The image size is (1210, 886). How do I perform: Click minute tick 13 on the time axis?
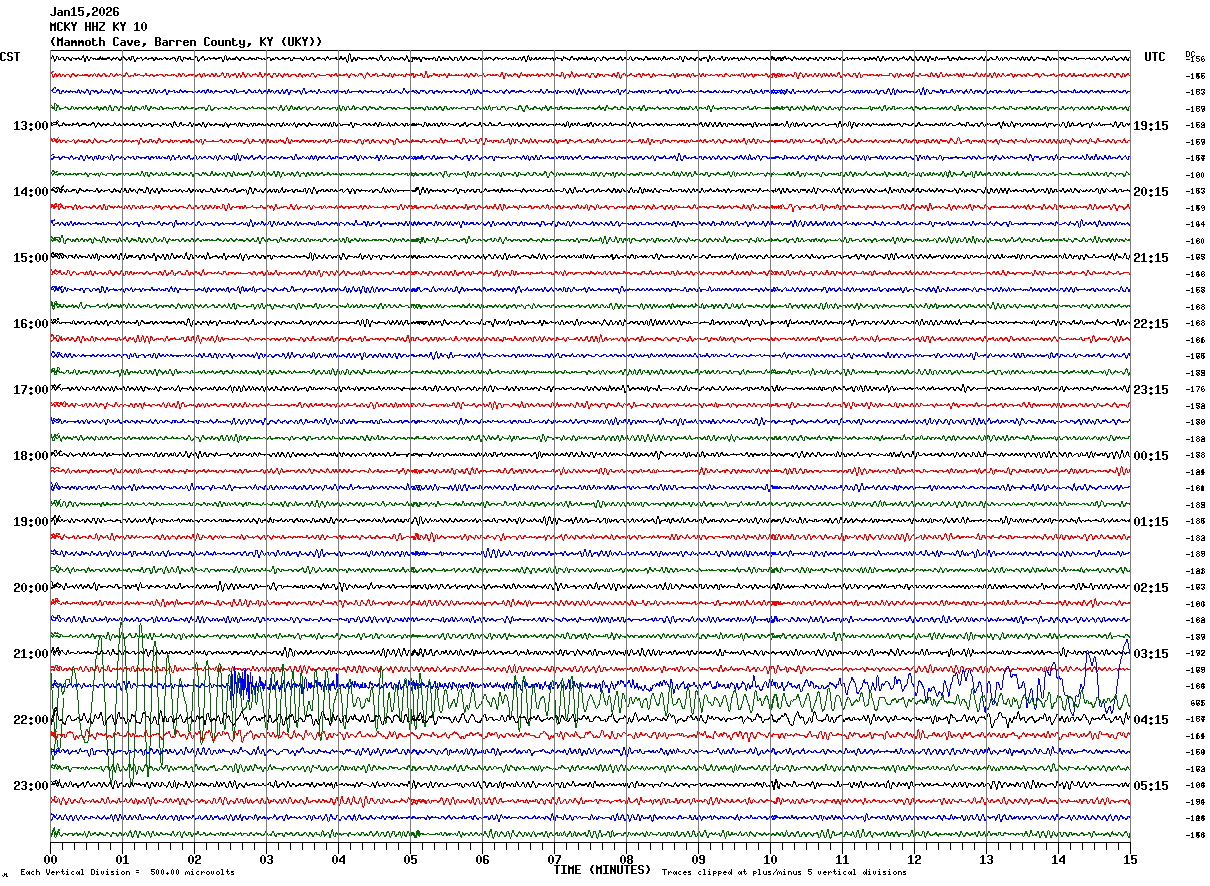tap(986, 859)
